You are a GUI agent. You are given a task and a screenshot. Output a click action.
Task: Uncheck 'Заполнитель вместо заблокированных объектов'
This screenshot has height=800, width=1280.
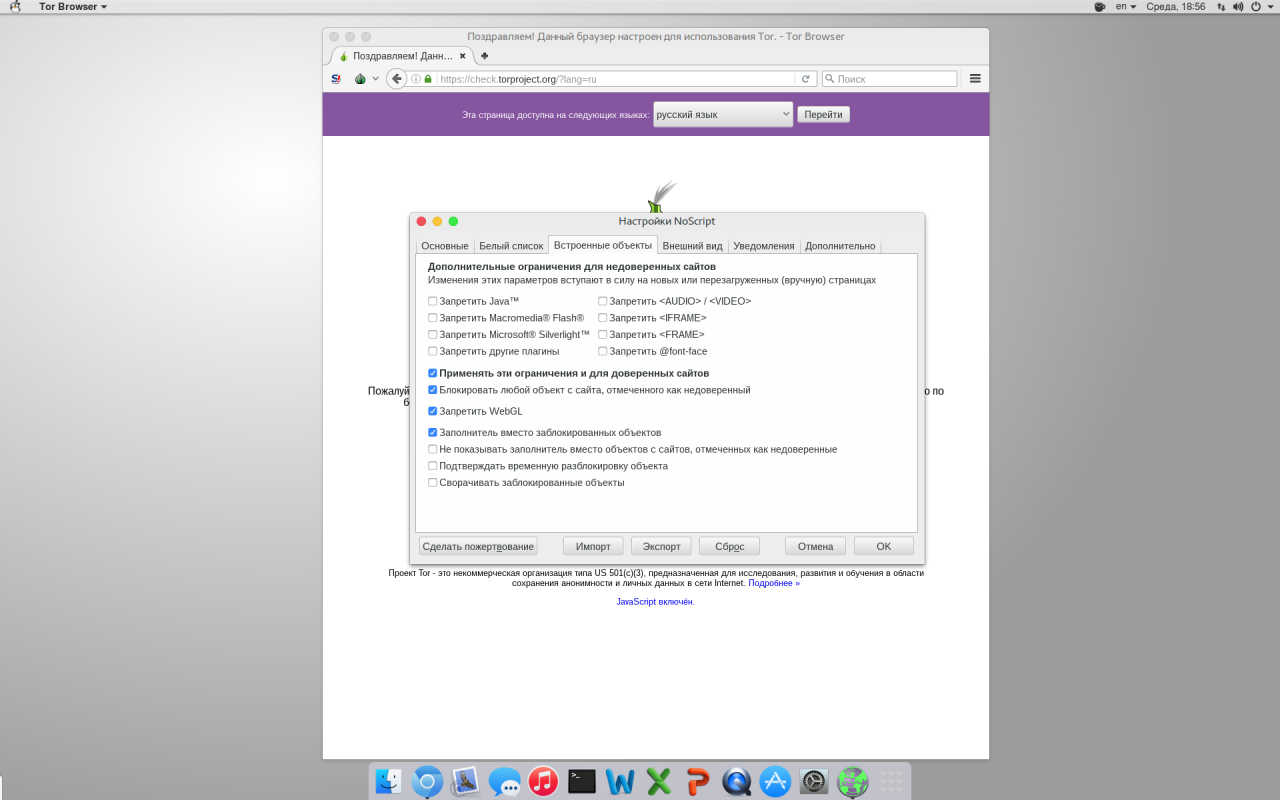pos(433,433)
